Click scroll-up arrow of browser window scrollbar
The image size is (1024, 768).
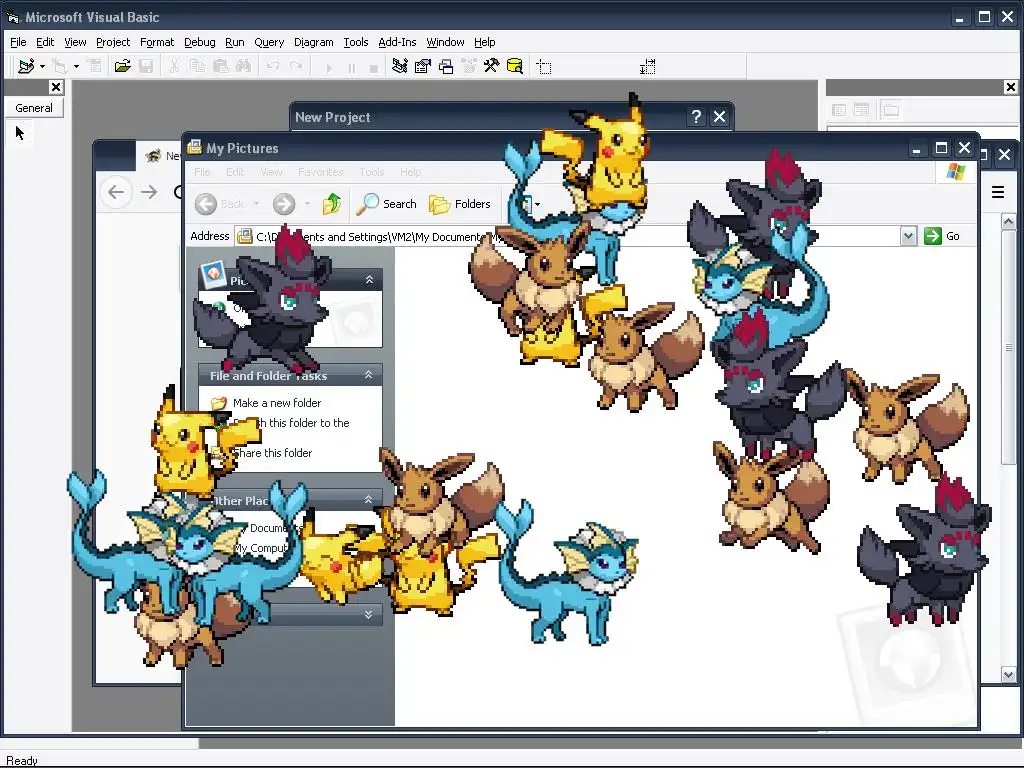point(1008,221)
